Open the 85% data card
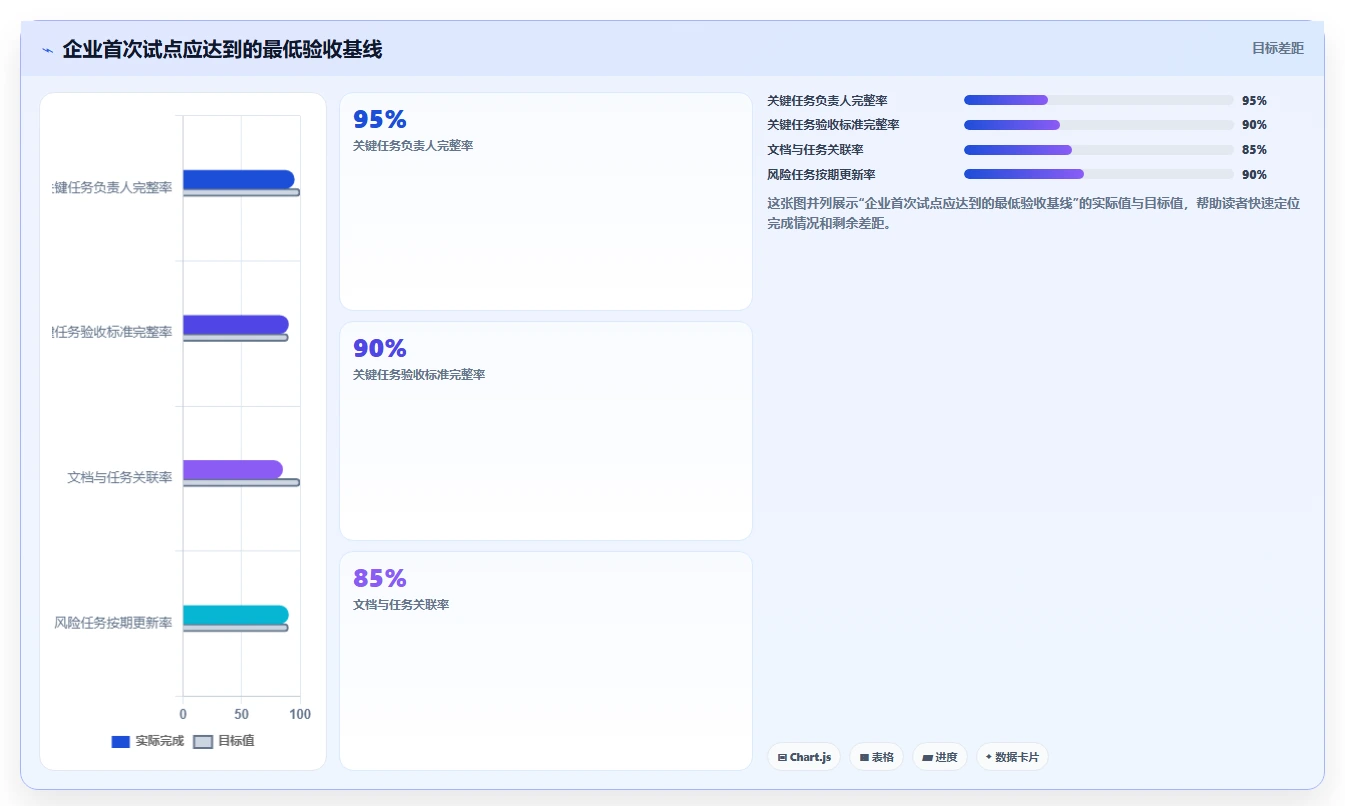Image resolution: width=1345 pixels, height=806 pixels. [x=546, y=661]
